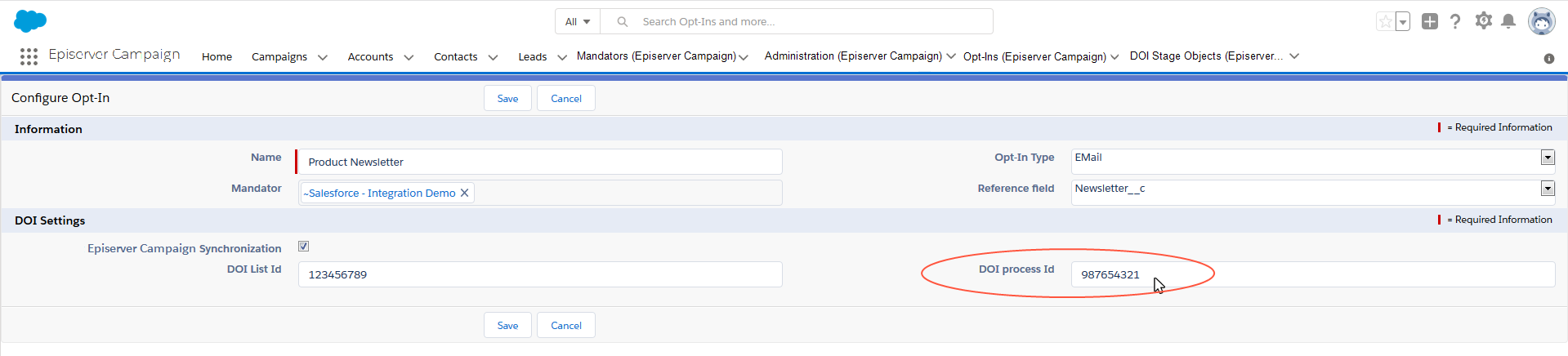
Task: Click the DOI List Id label
Action: click(x=254, y=269)
